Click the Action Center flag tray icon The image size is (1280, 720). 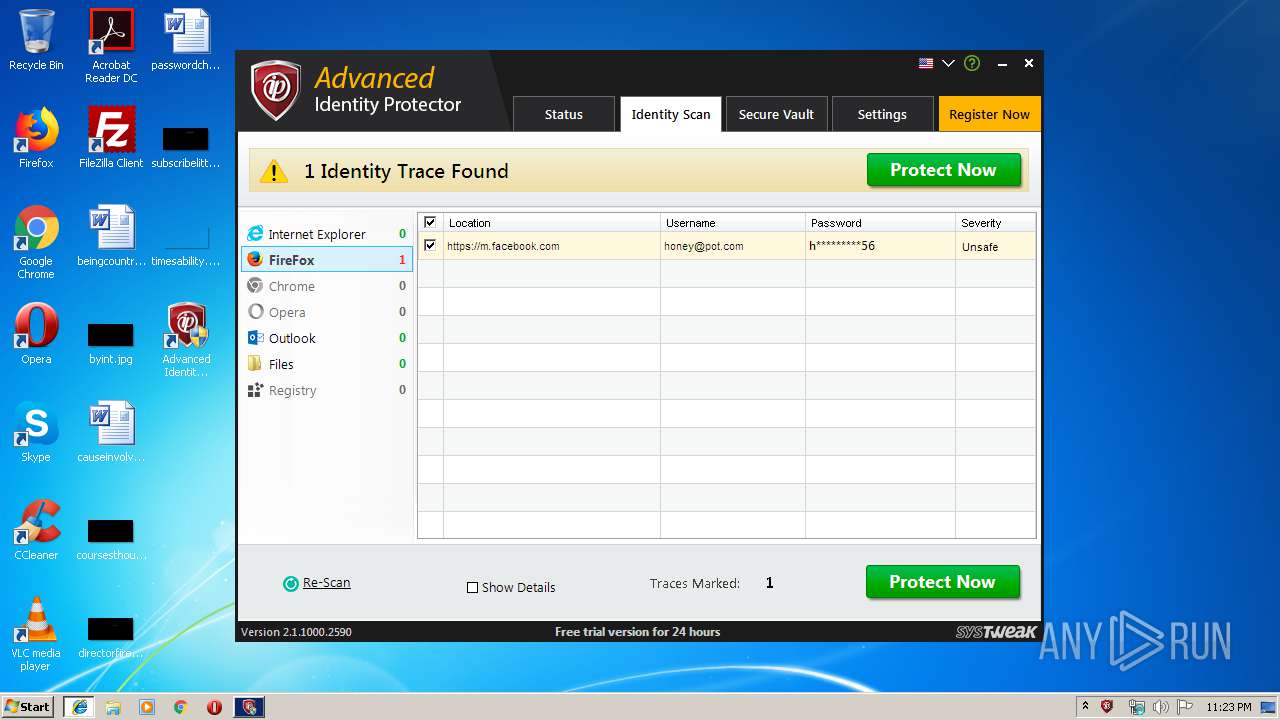pyautogui.click(x=1185, y=707)
